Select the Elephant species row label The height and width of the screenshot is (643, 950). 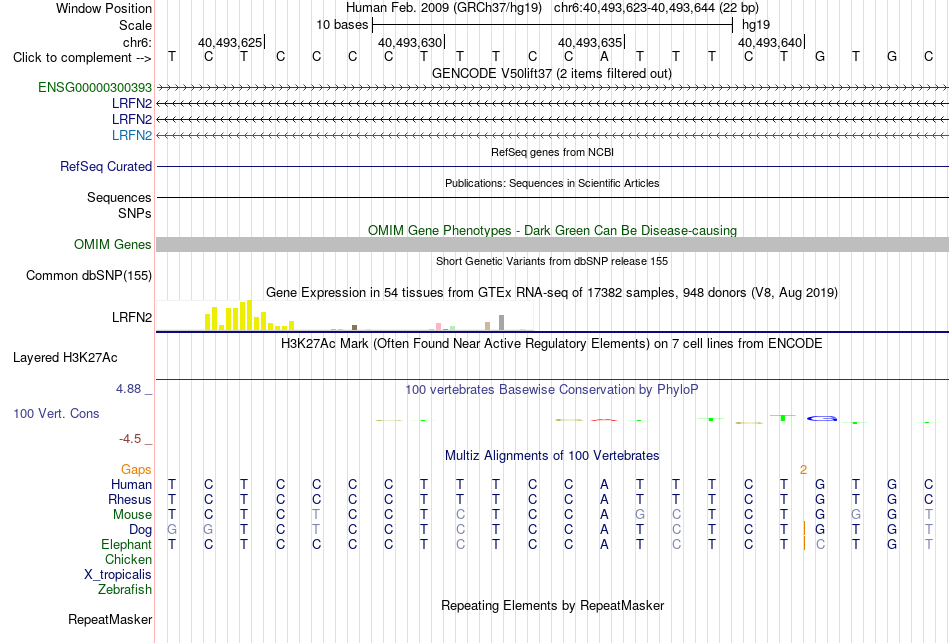127,544
